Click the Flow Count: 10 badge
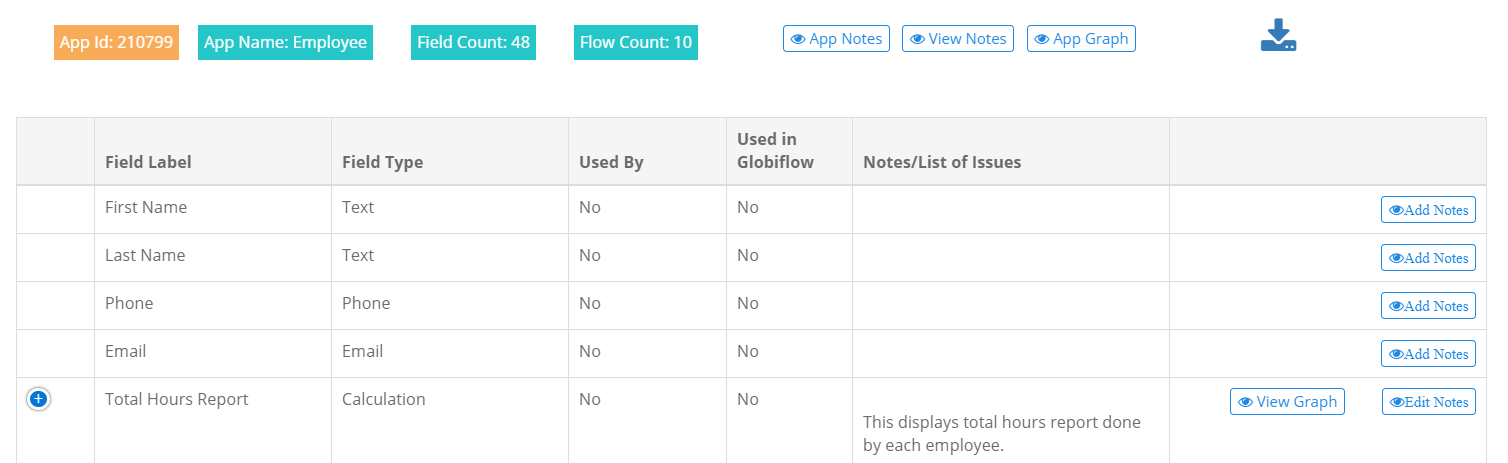This screenshot has height=463, width=1508. [x=636, y=42]
